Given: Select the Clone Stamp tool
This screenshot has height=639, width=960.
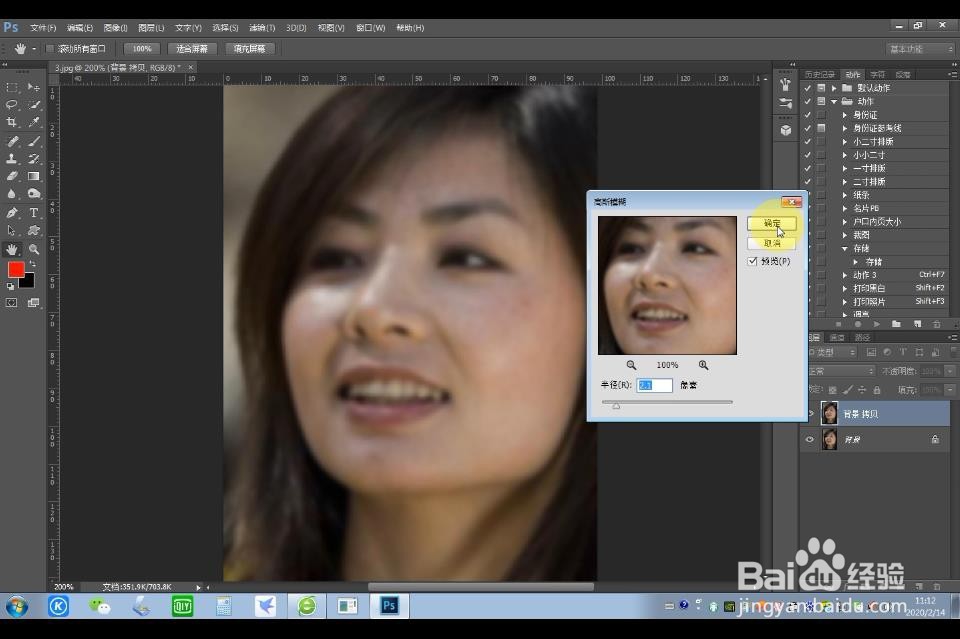Looking at the screenshot, I should 12,159.
